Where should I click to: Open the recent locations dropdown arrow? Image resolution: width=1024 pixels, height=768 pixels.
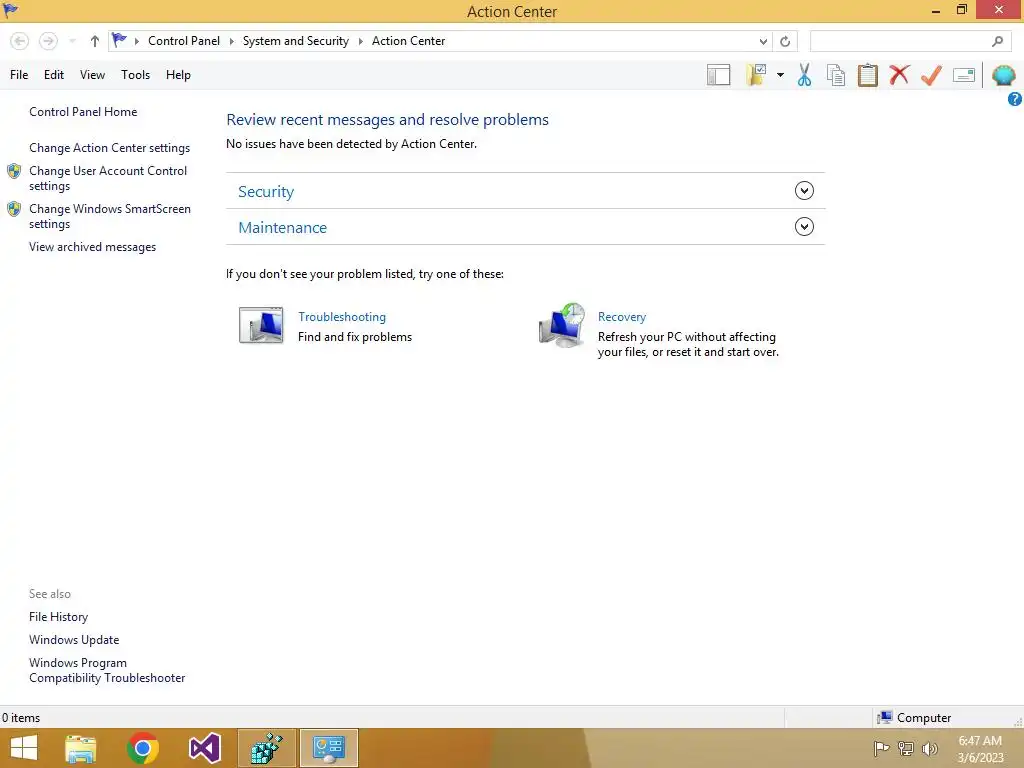point(72,41)
